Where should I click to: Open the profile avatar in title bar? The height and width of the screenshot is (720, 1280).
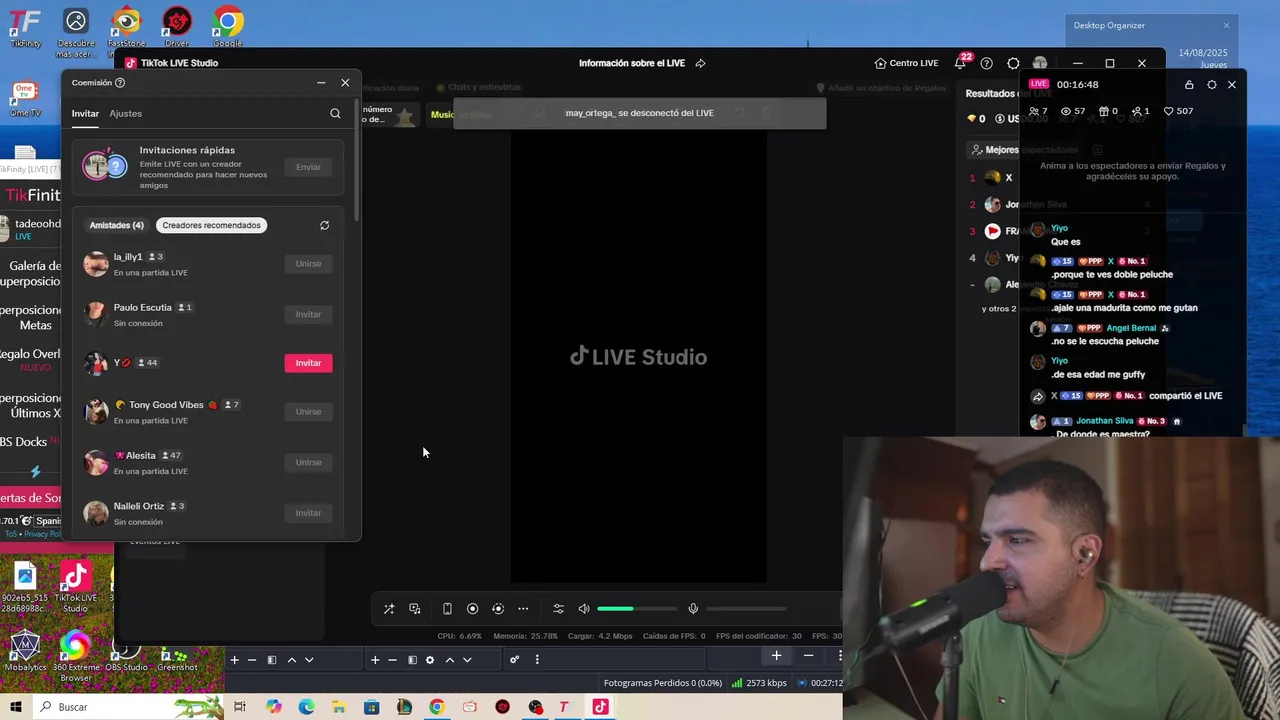[1040, 63]
